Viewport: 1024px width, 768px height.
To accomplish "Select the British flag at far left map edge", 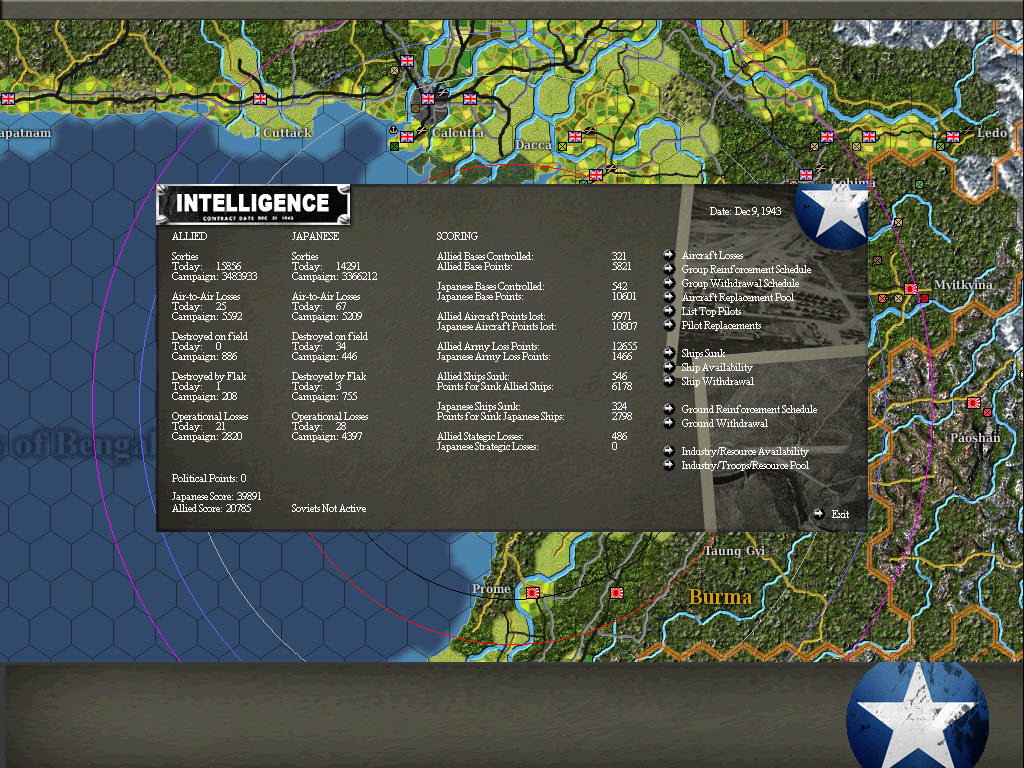I will pos(8,99).
